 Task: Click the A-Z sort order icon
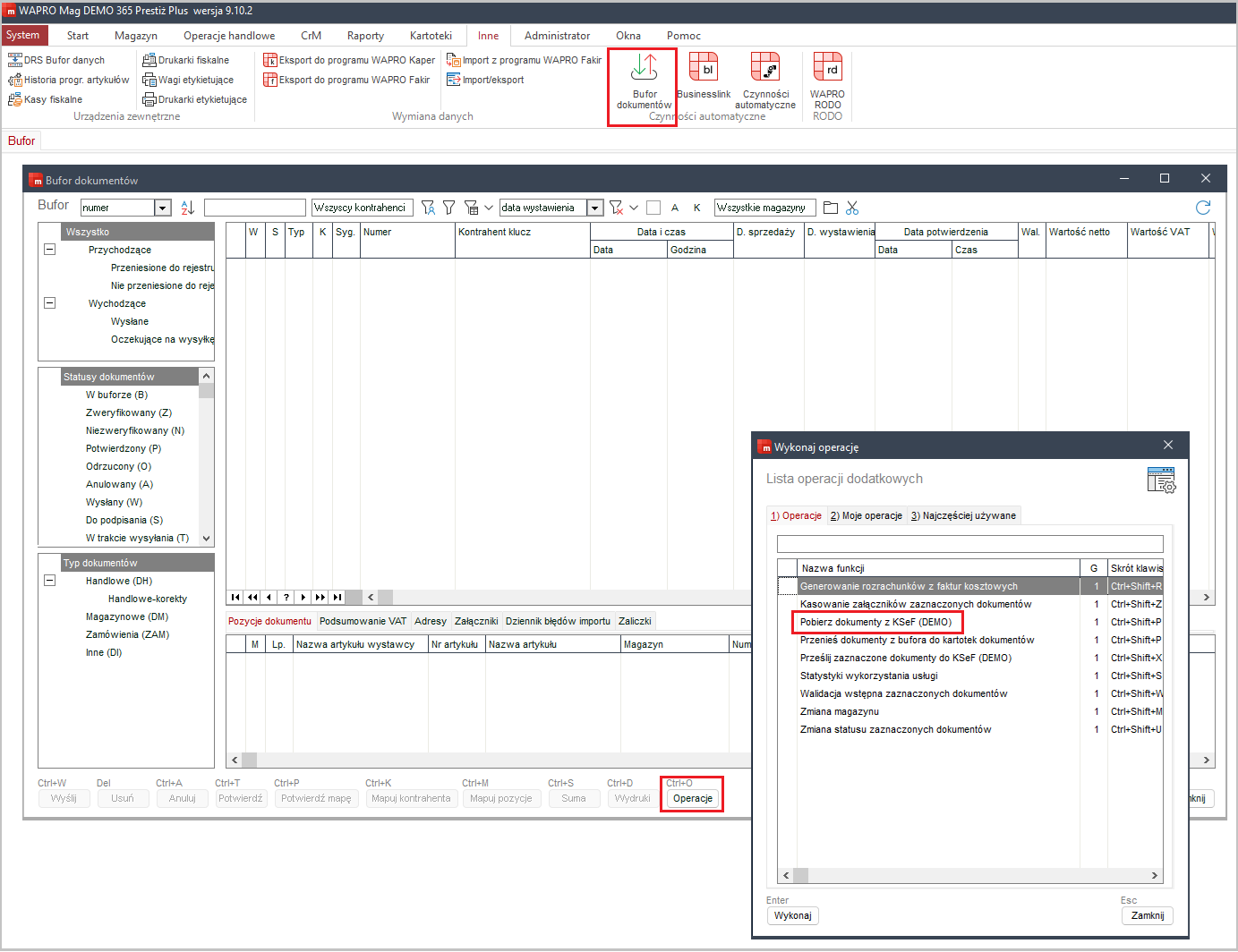coord(187,208)
